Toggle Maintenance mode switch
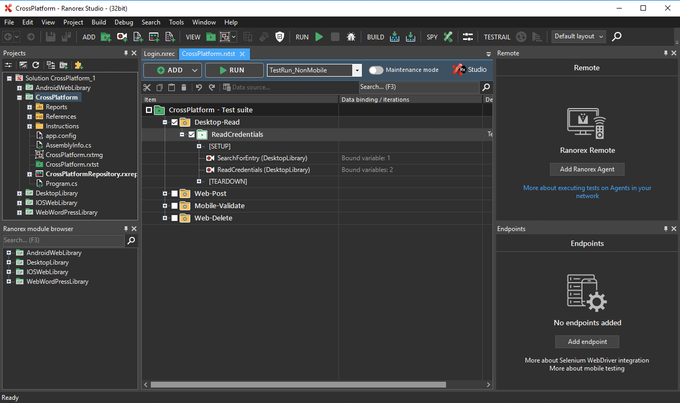This screenshot has width=680, height=403. point(376,70)
